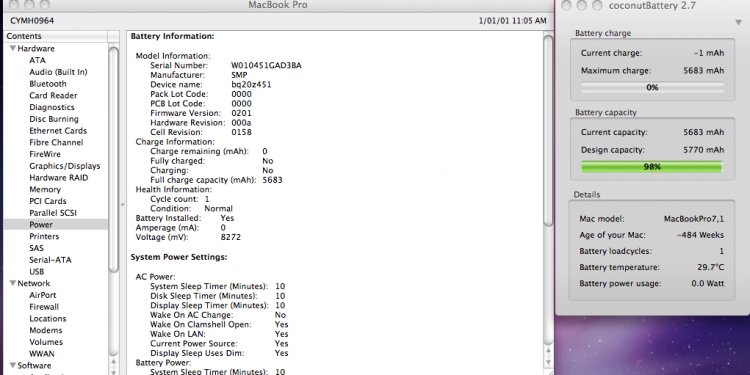The image size is (750, 375).
Task: Select Locations under Network
Action: (x=48, y=319)
